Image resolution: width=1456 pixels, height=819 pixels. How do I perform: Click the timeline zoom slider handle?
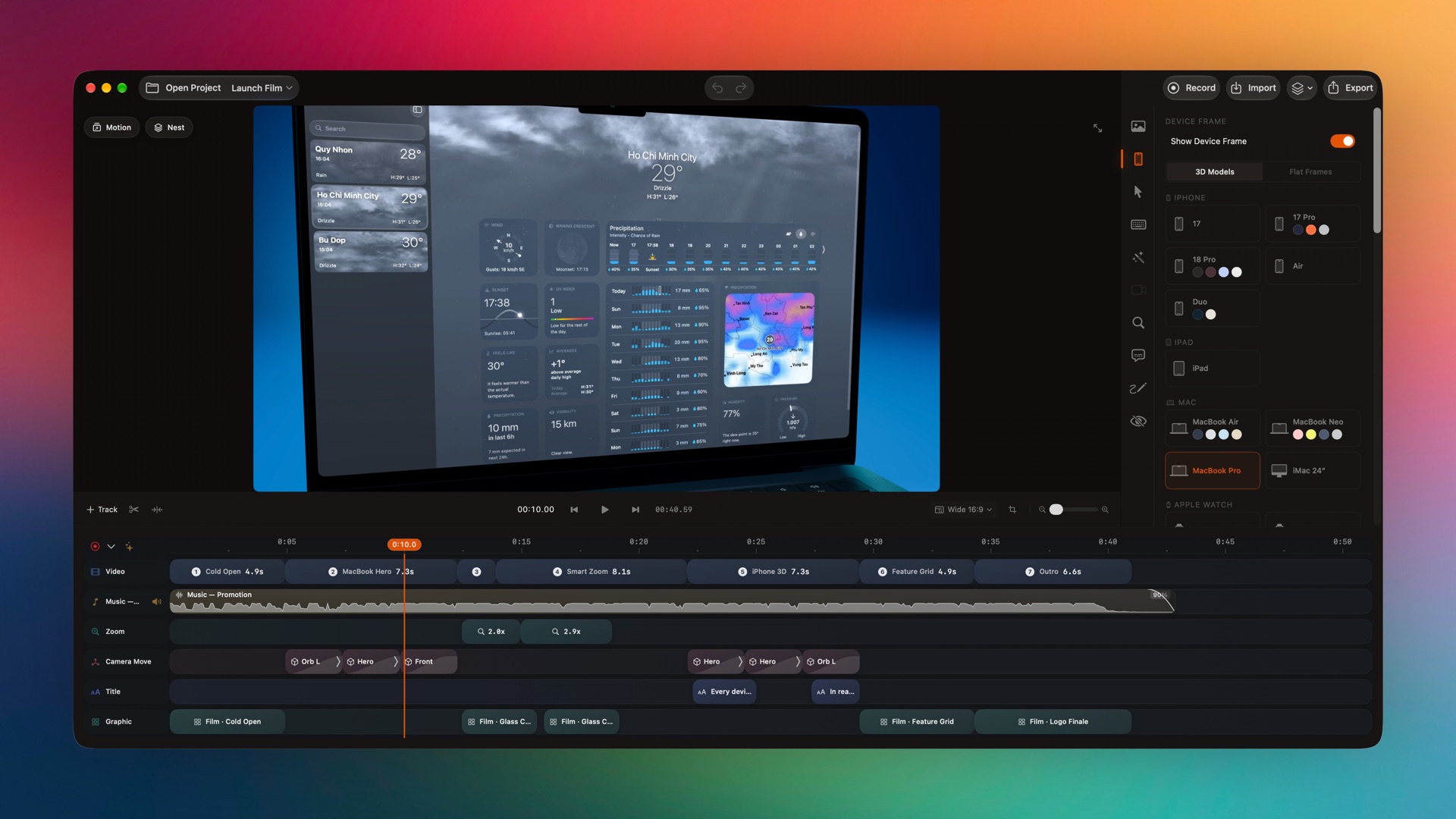click(x=1056, y=510)
